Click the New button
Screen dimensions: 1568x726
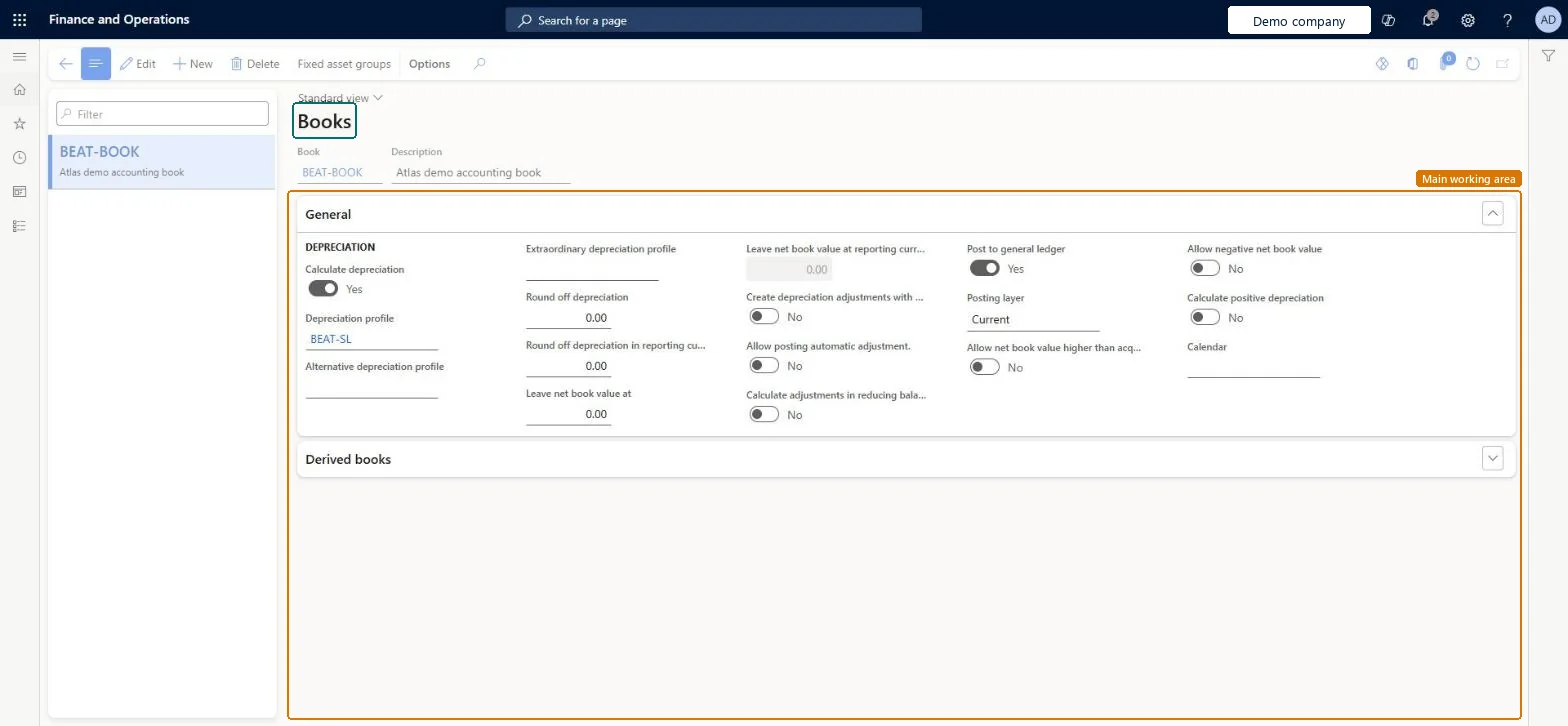point(193,64)
